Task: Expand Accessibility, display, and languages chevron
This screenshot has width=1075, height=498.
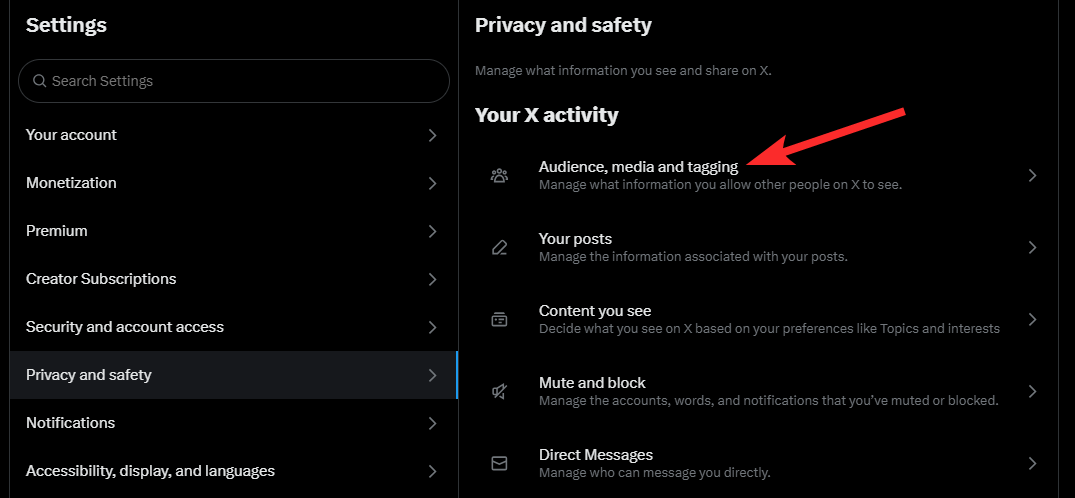Action: click(x=432, y=471)
